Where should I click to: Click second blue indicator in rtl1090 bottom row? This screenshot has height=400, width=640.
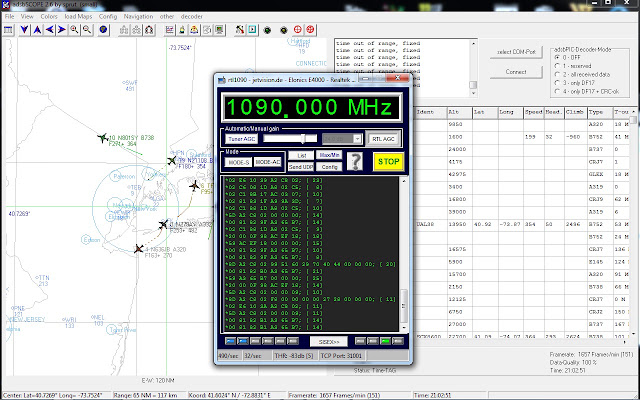(243, 341)
